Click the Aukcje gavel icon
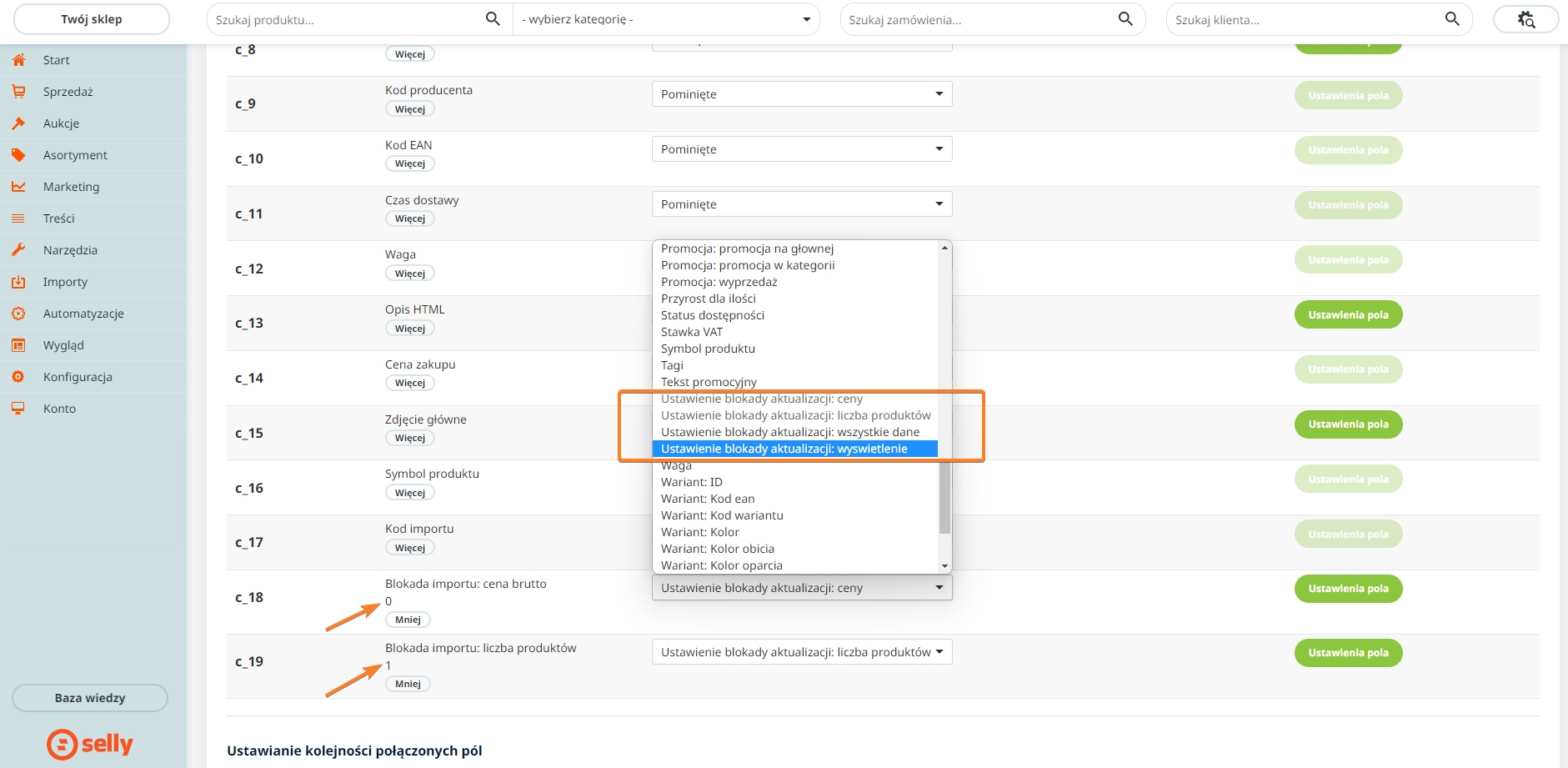 [x=18, y=123]
